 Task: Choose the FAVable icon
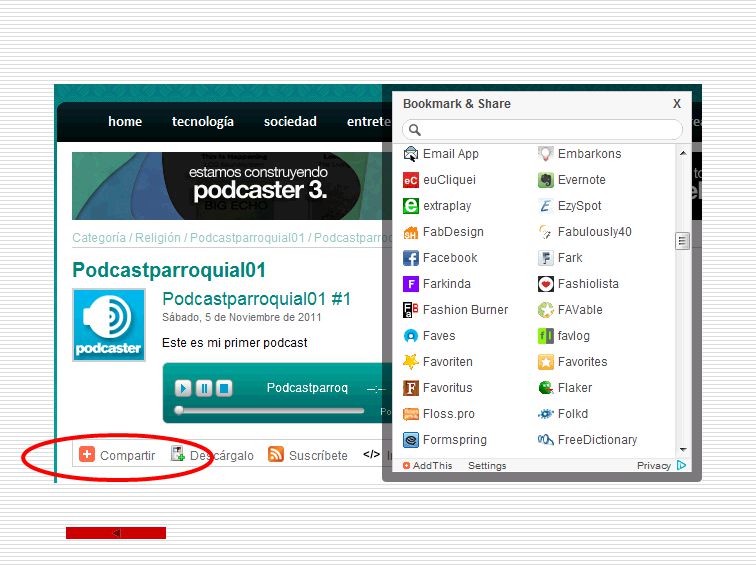(545, 310)
